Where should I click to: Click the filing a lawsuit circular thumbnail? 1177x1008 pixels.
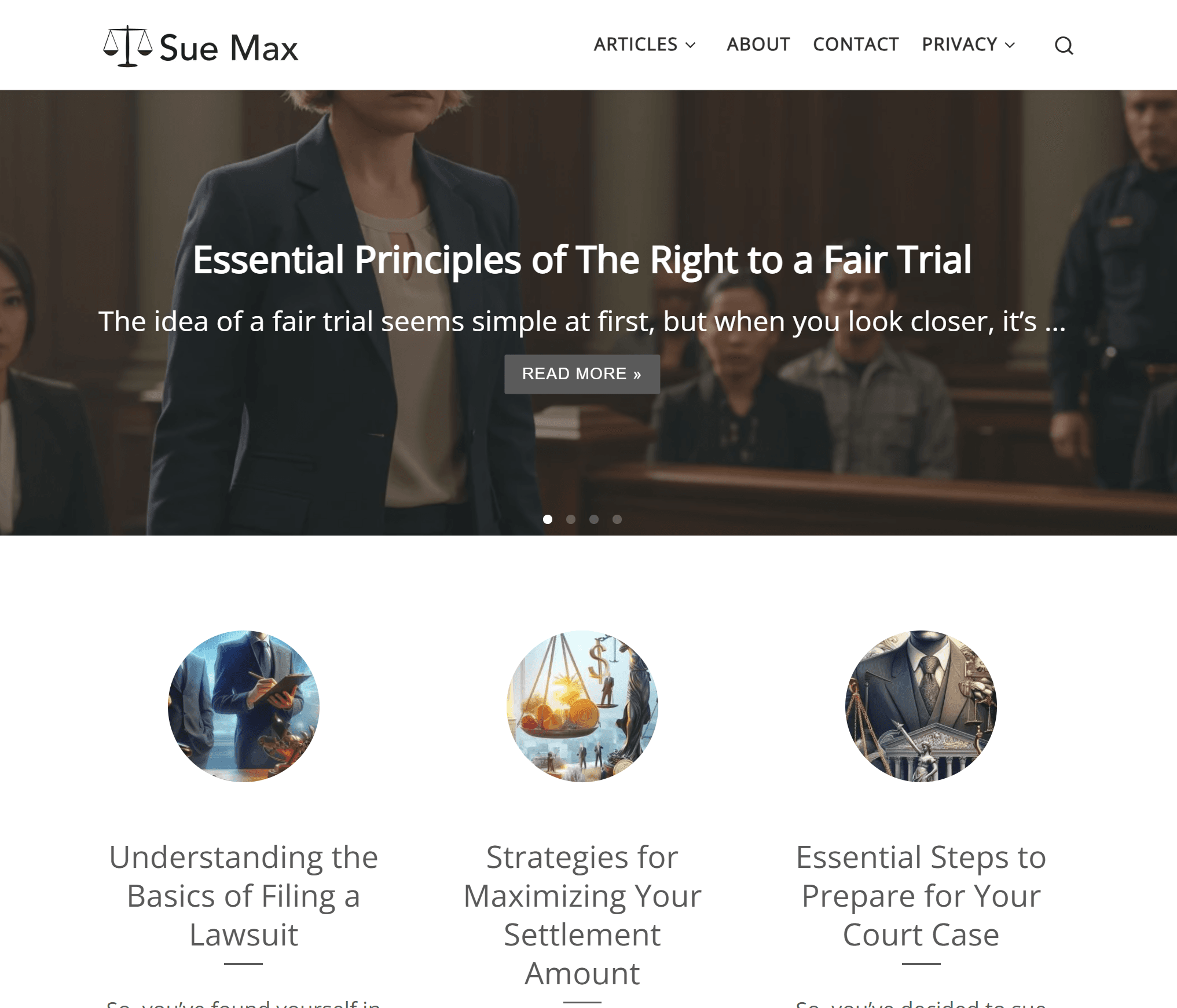tap(244, 706)
